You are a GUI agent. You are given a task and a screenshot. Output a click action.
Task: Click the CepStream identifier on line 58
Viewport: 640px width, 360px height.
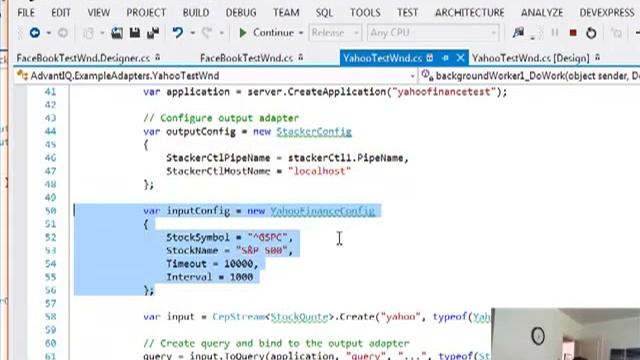click(x=238, y=317)
